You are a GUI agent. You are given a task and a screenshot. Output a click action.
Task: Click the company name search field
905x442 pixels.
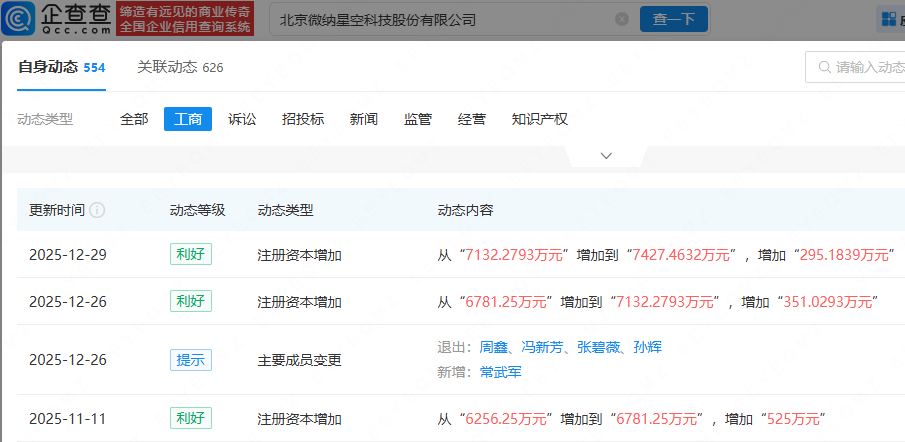point(440,19)
